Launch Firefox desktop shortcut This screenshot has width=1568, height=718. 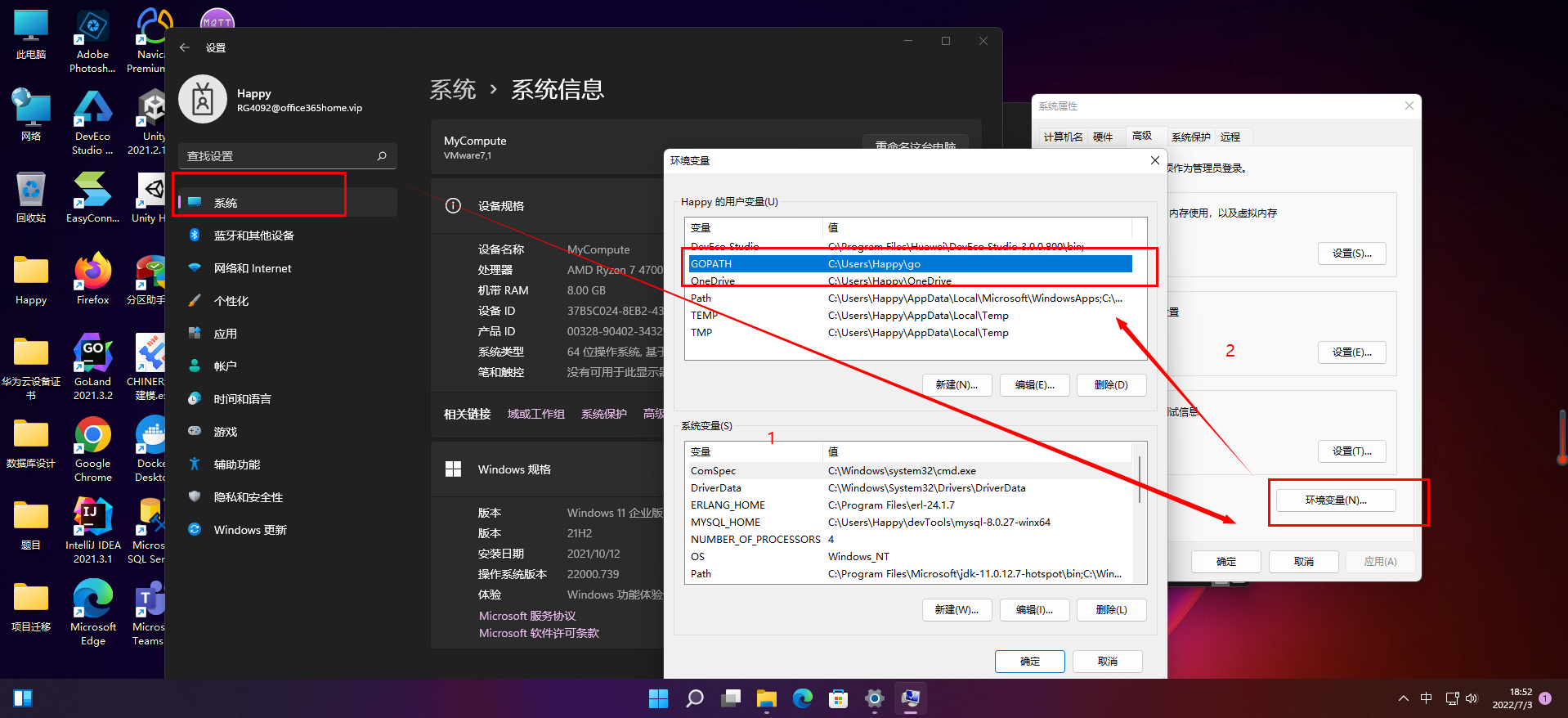click(92, 280)
